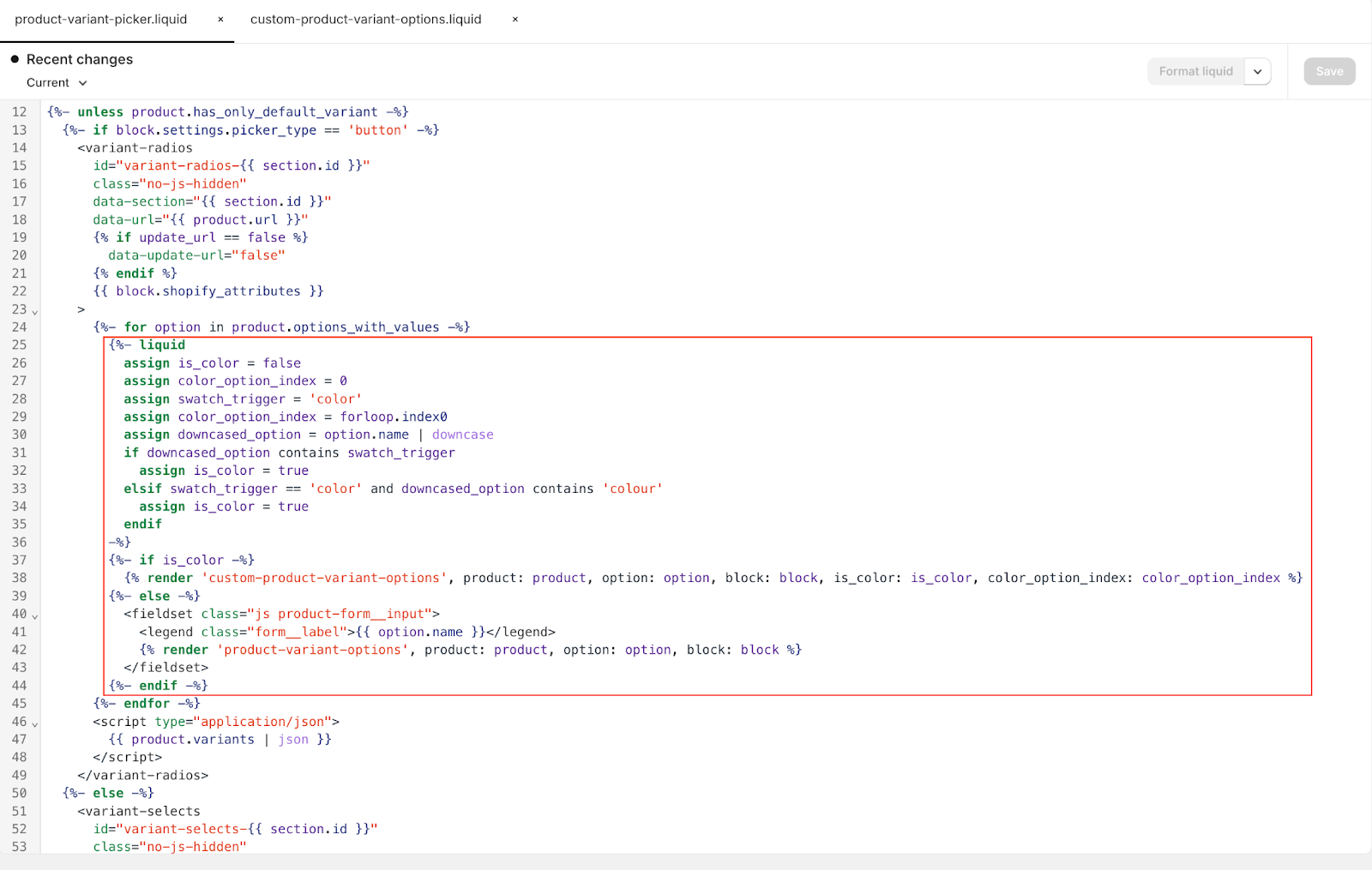Viewport: 1372px width, 870px height.
Task: Click 'swatch_trigger' assignment on line 28
Action: pos(232,399)
